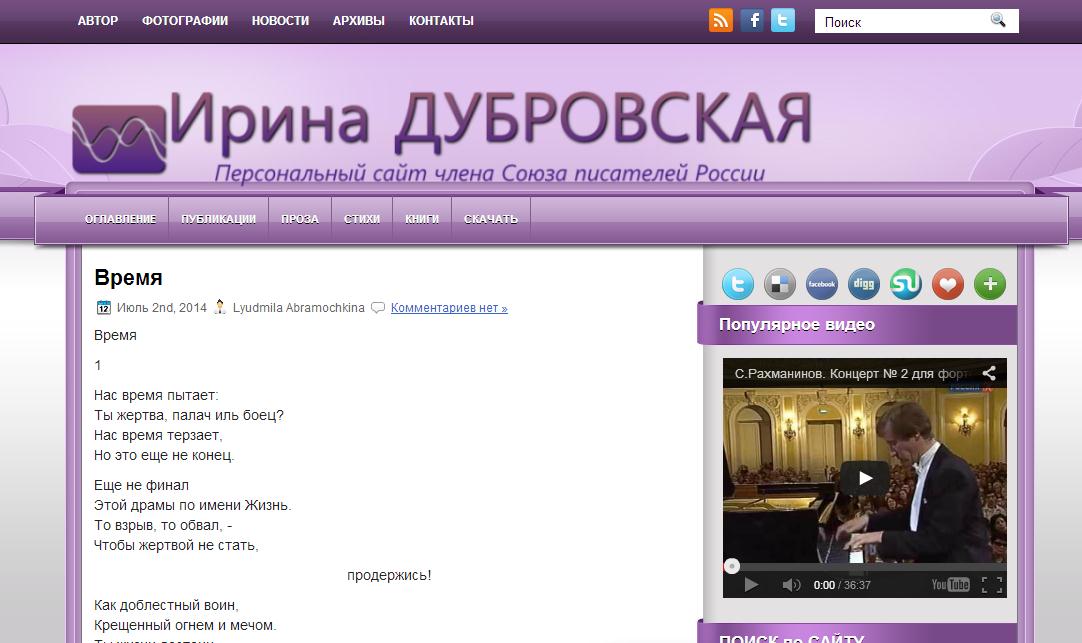Open the АРХИВЫ menu
The height and width of the screenshot is (643, 1082).
(357, 20)
